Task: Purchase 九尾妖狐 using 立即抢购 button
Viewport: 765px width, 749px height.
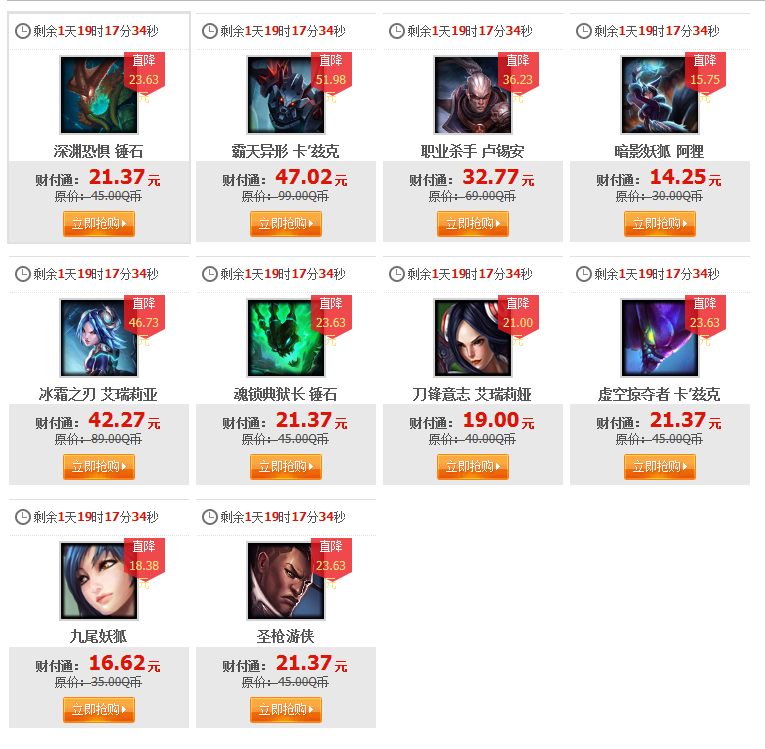Action: tap(99, 710)
